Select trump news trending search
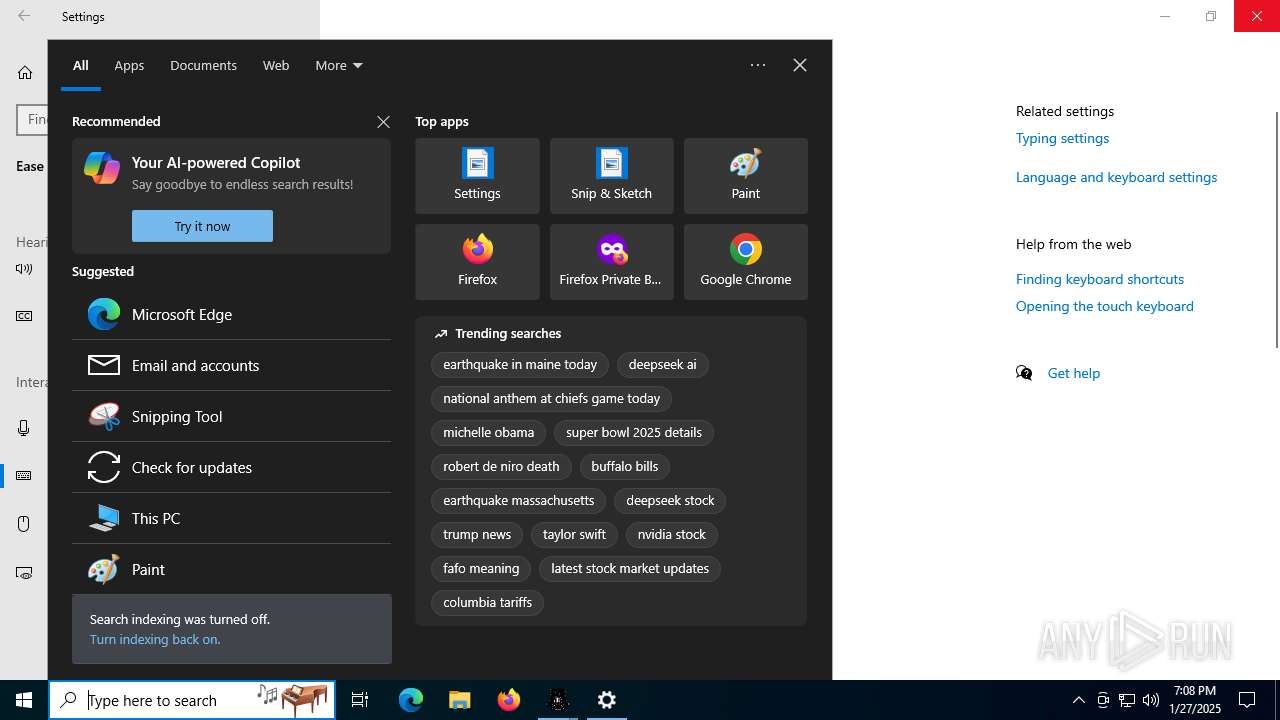This screenshot has width=1280, height=720. pyautogui.click(x=477, y=535)
